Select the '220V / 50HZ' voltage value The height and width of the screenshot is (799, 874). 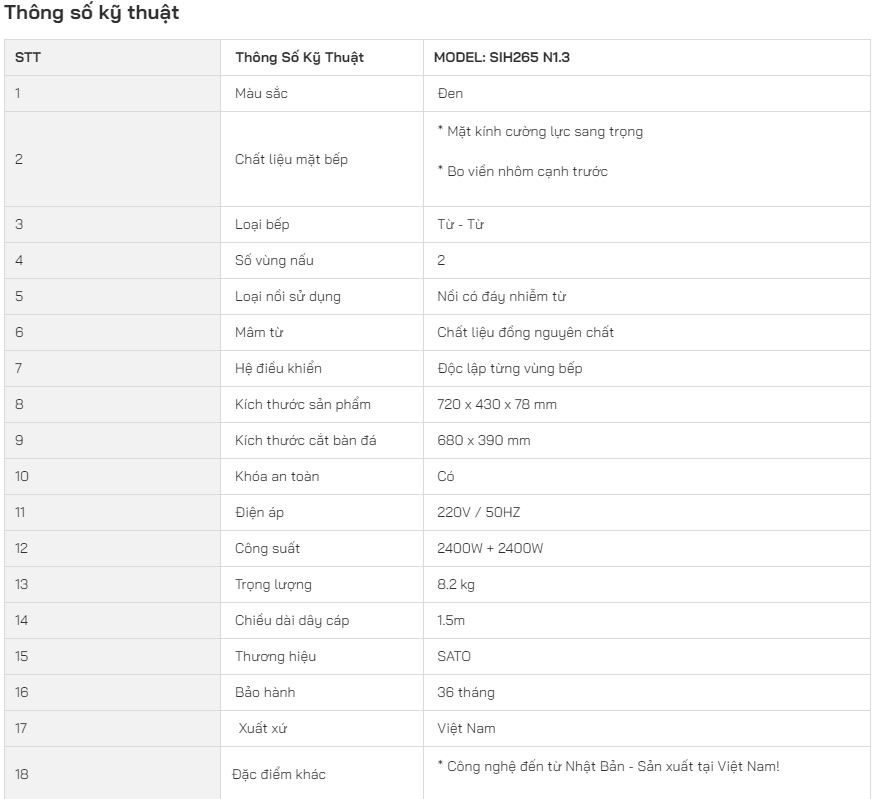(x=478, y=512)
